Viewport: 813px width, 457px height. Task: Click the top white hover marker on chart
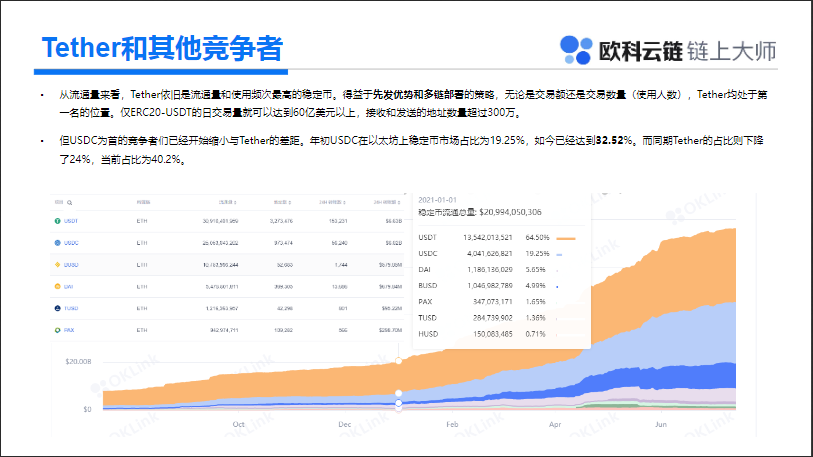pyautogui.click(x=399, y=361)
